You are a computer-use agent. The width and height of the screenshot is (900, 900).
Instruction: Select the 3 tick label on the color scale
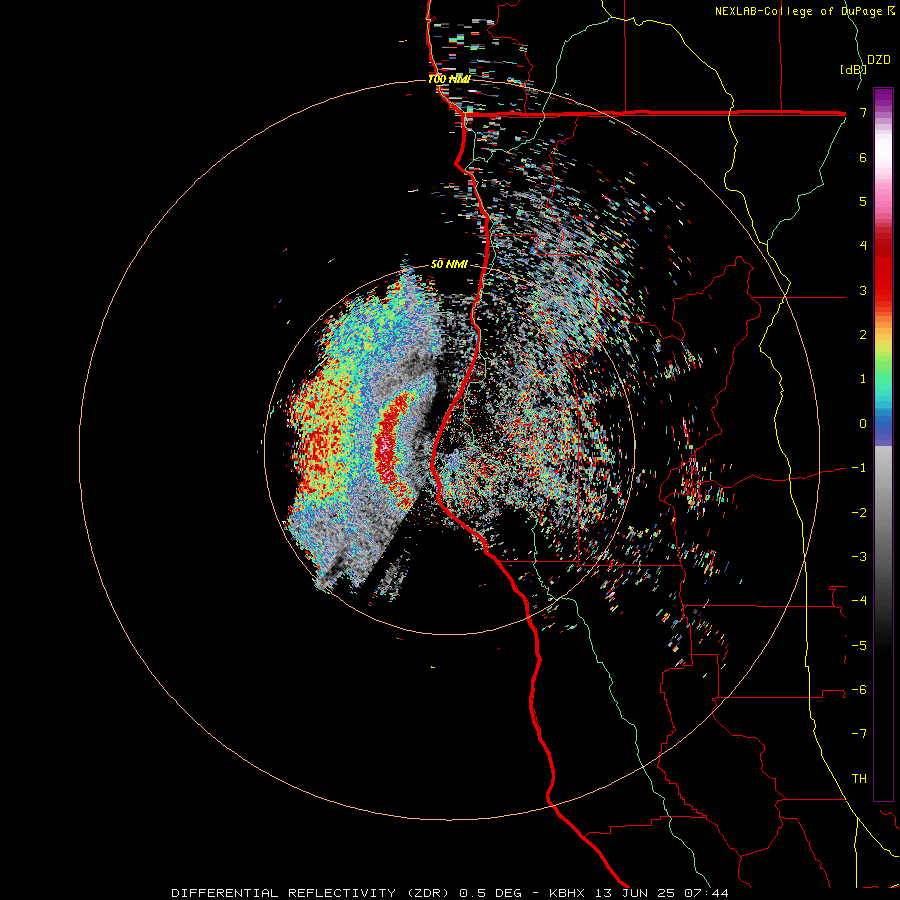(863, 290)
